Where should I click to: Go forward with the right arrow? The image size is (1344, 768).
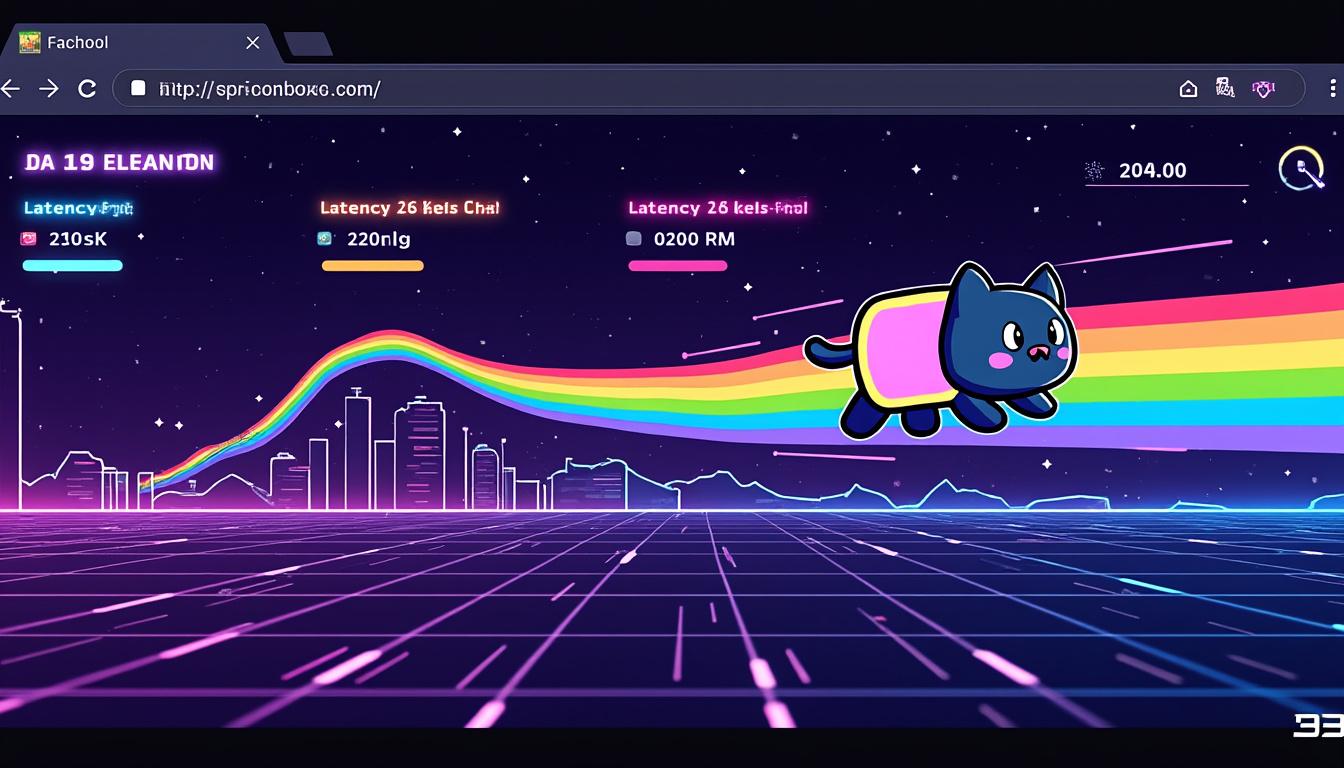[x=49, y=89]
